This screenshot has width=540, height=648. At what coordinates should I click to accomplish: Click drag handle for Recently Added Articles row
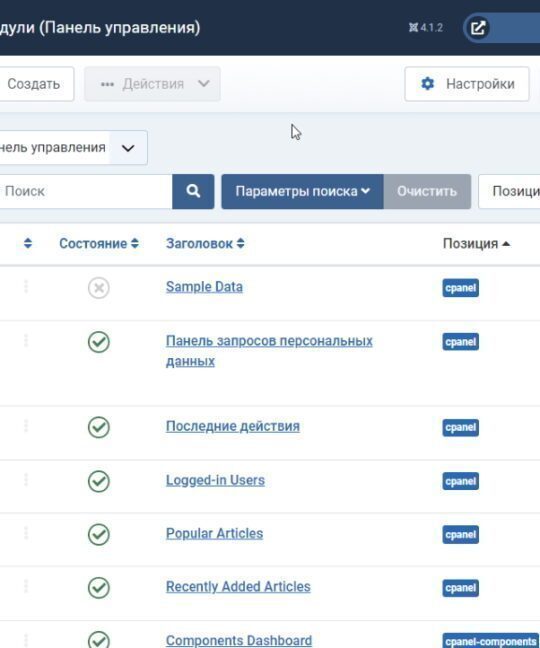click(x=26, y=586)
